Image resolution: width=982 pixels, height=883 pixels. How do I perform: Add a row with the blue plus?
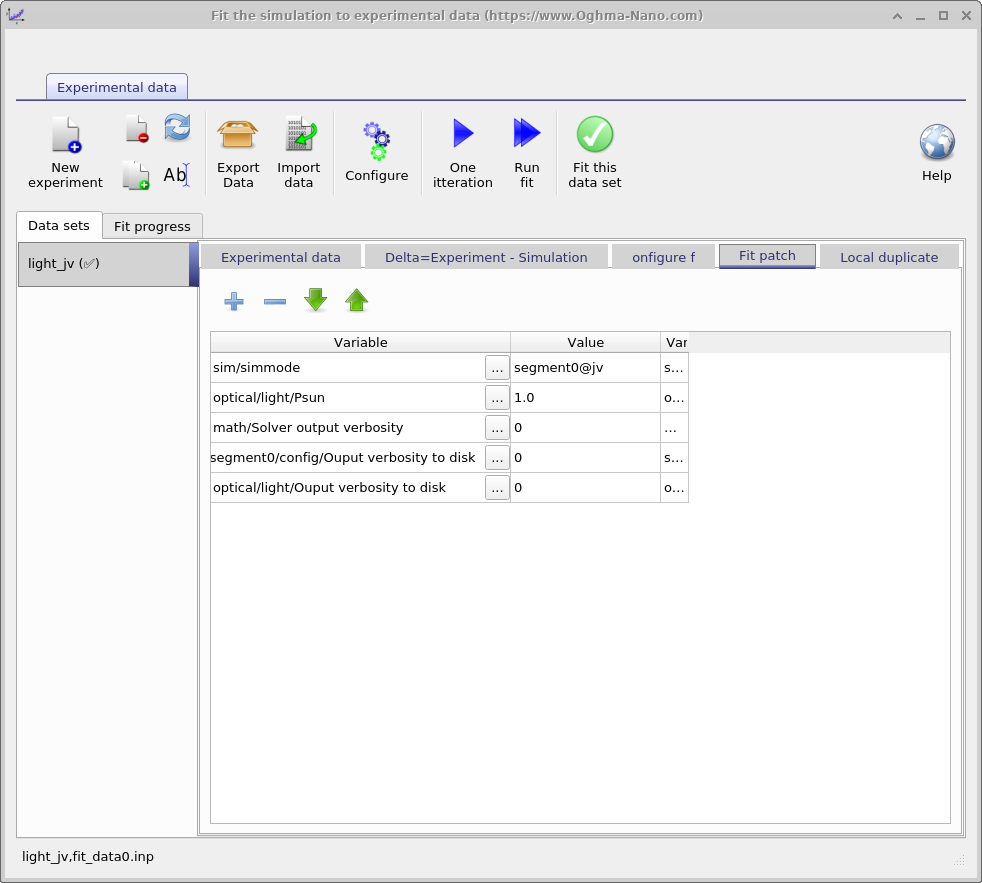coord(234,301)
